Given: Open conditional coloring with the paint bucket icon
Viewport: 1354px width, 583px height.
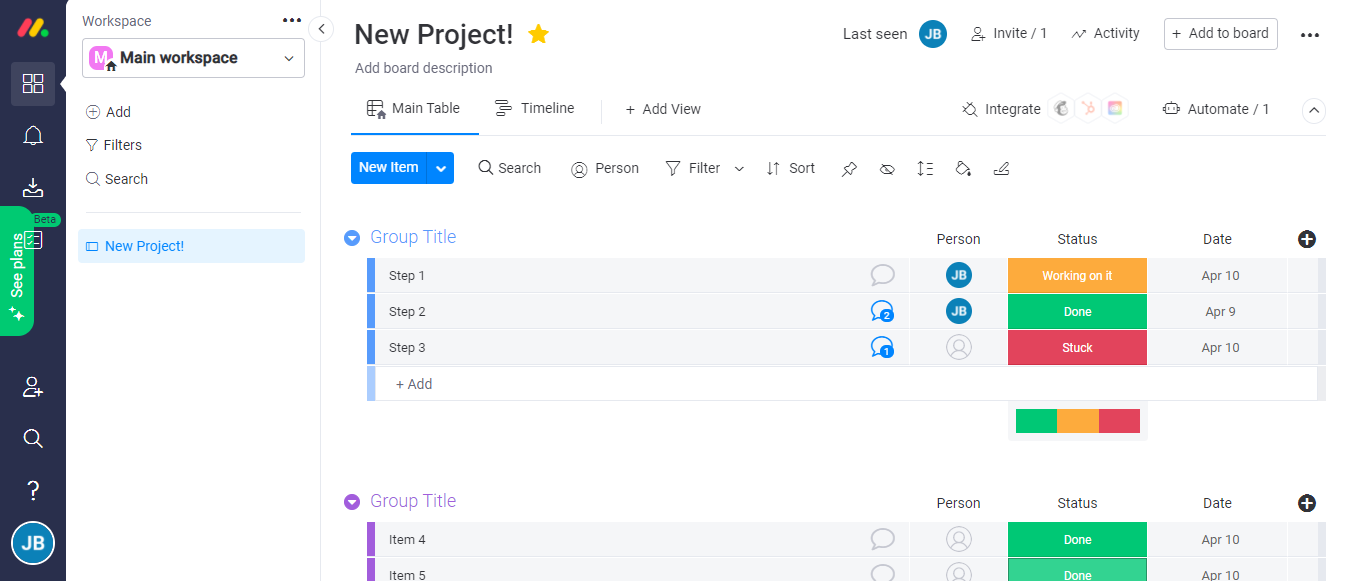Looking at the screenshot, I should point(963,168).
